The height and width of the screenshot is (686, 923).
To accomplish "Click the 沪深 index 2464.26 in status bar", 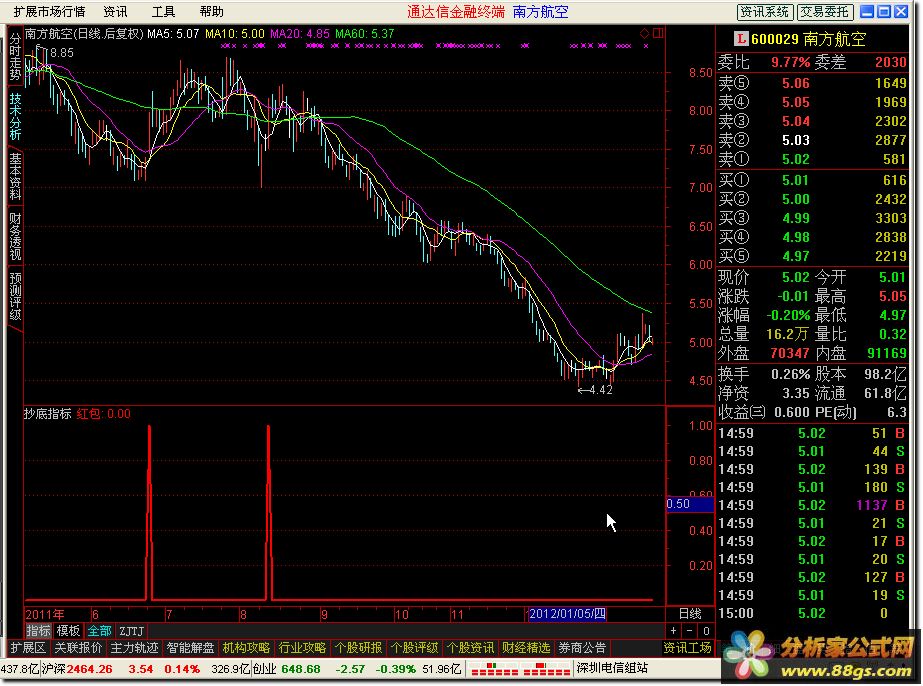I will 77,670.
